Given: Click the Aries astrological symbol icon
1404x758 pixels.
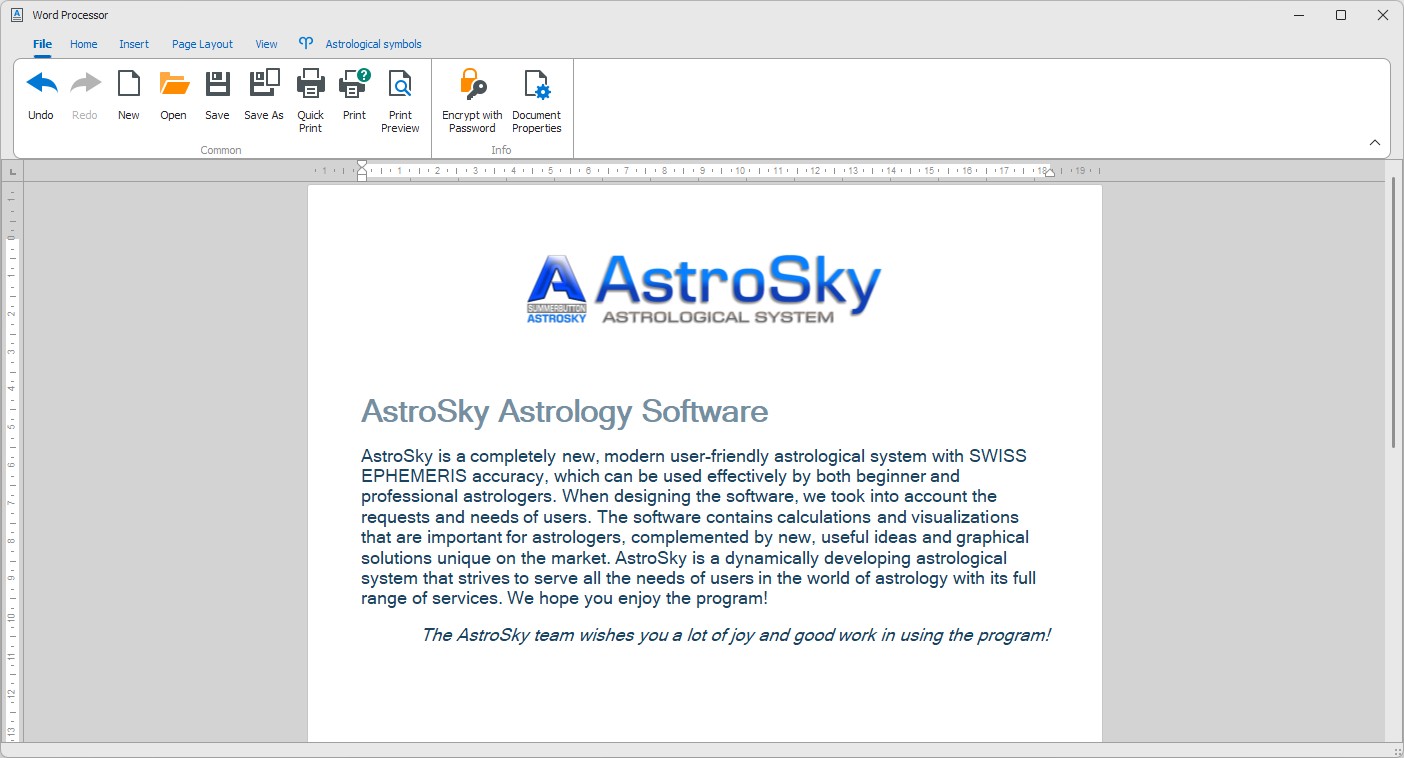Looking at the screenshot, I should point(306,44).
